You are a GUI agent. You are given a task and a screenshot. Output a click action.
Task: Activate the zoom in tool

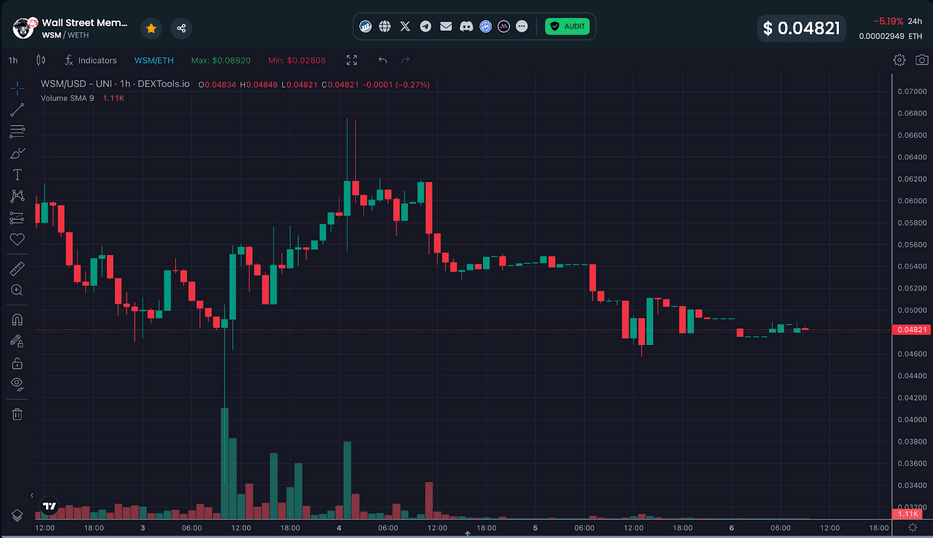[x=17, y=290]
